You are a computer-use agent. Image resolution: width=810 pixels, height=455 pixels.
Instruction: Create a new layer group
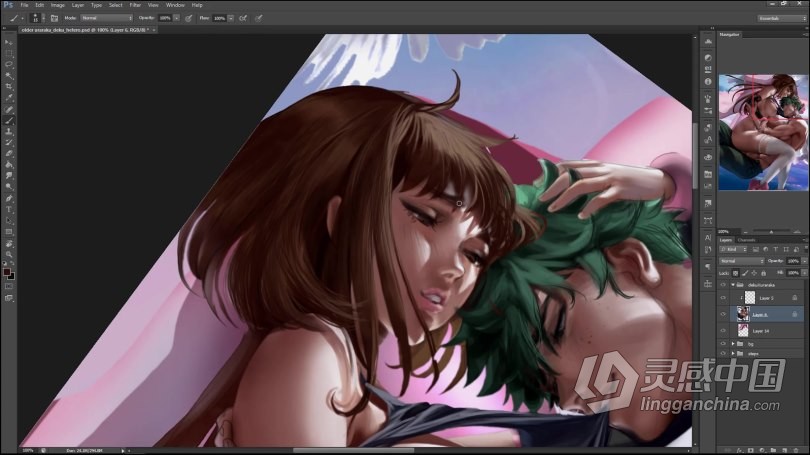click(773, 451)
